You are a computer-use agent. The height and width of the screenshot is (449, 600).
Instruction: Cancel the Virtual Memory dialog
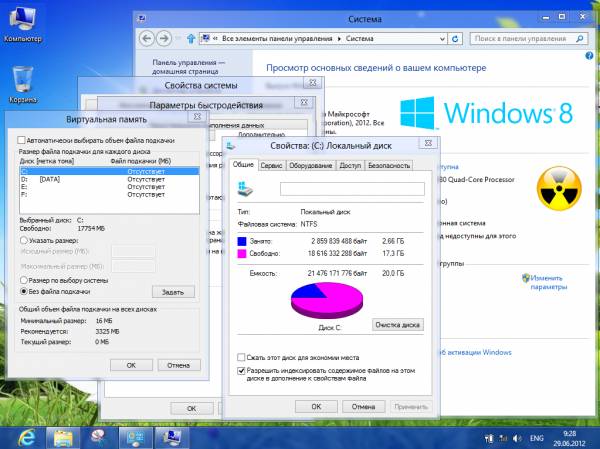(x=179, y=365)
